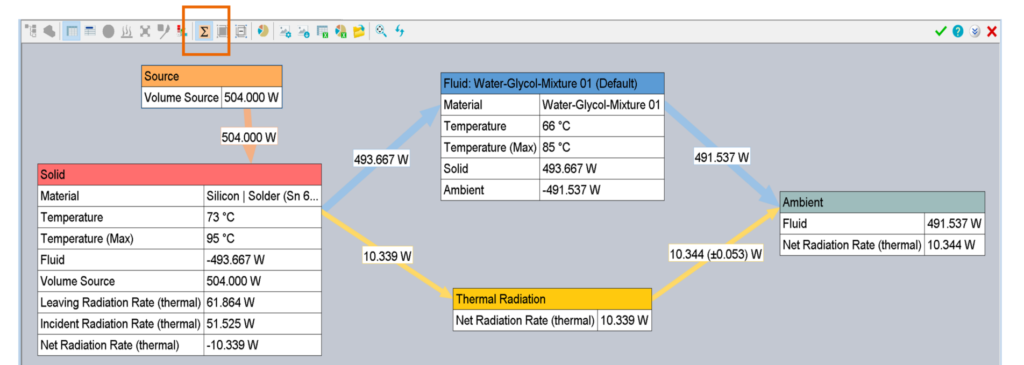Viewport: 1024px width, 365px height.
Task: Click the 51.525 W value
Action: (263, 323)
